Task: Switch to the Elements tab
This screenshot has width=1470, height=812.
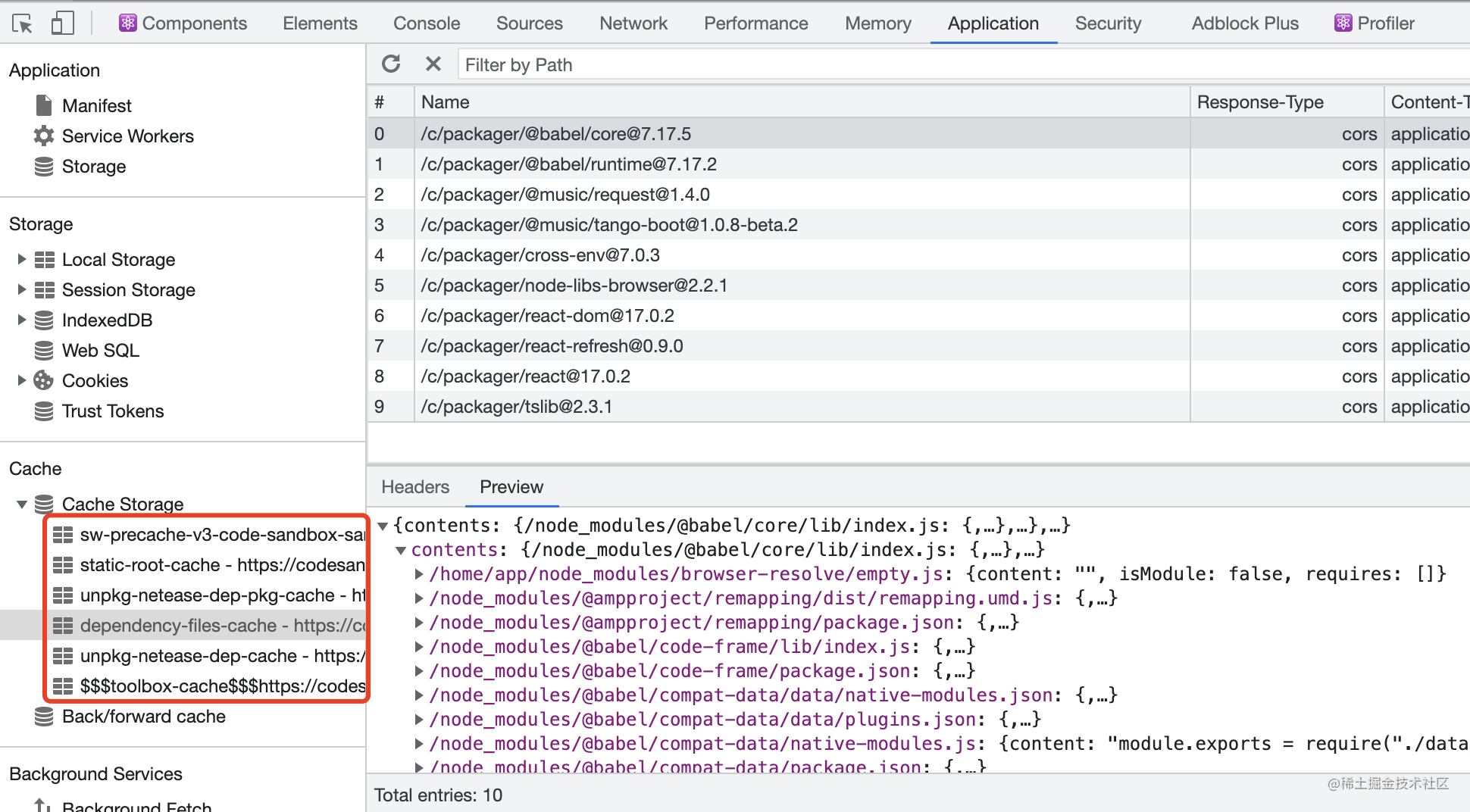Action: [x=320, y=23]
